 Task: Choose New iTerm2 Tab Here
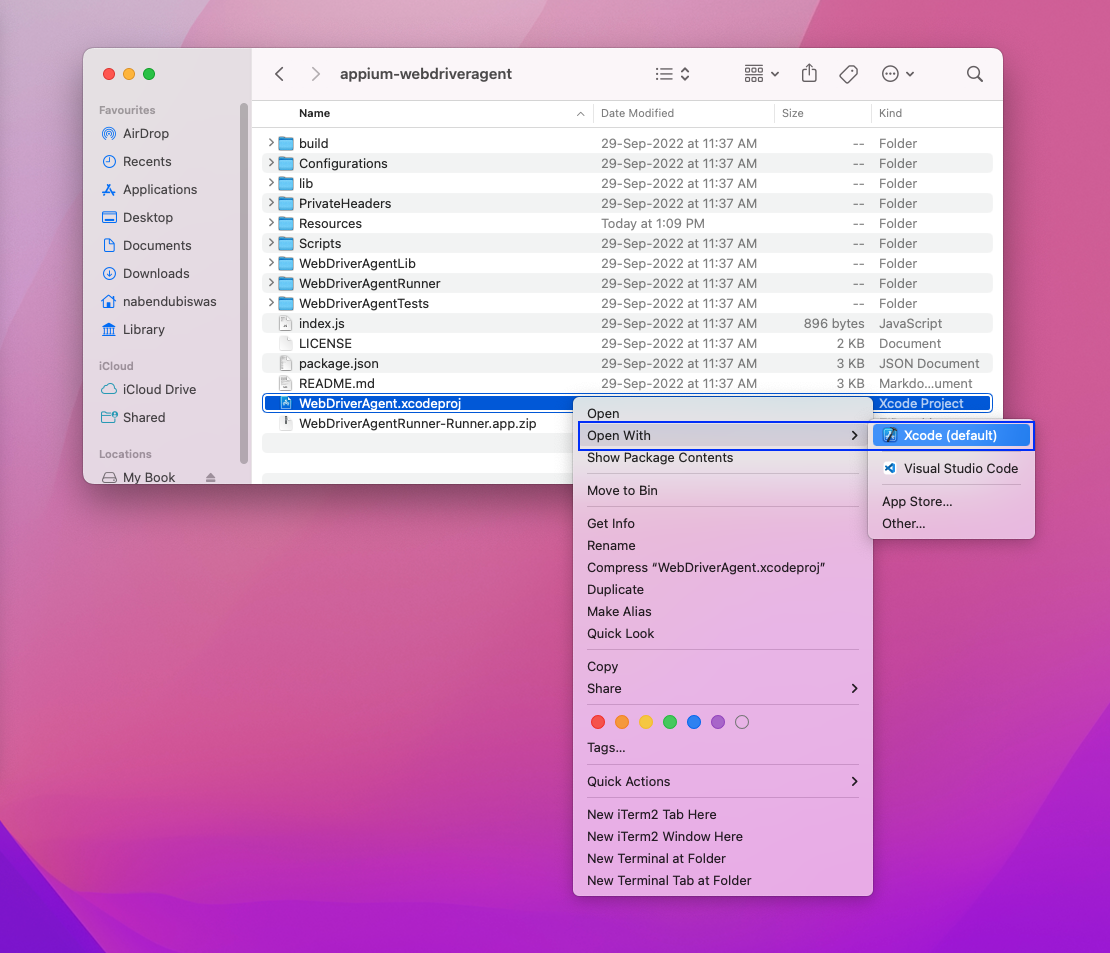click(x=722, y=814)
